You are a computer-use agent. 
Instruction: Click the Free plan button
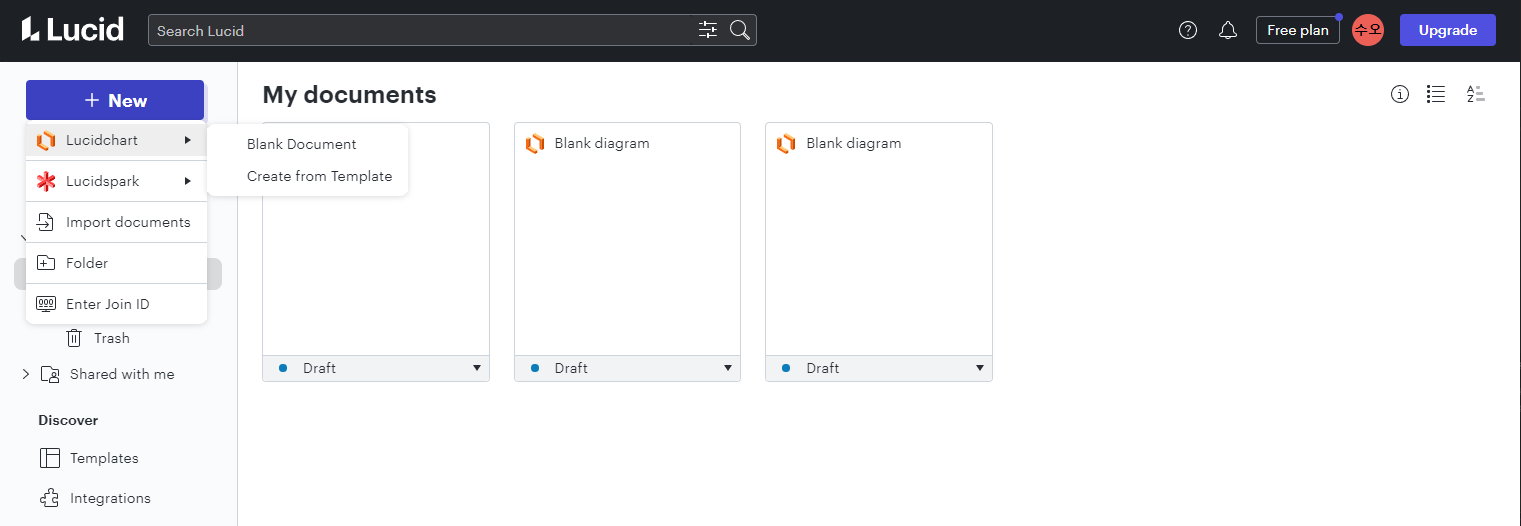(x=1297, y=30)
